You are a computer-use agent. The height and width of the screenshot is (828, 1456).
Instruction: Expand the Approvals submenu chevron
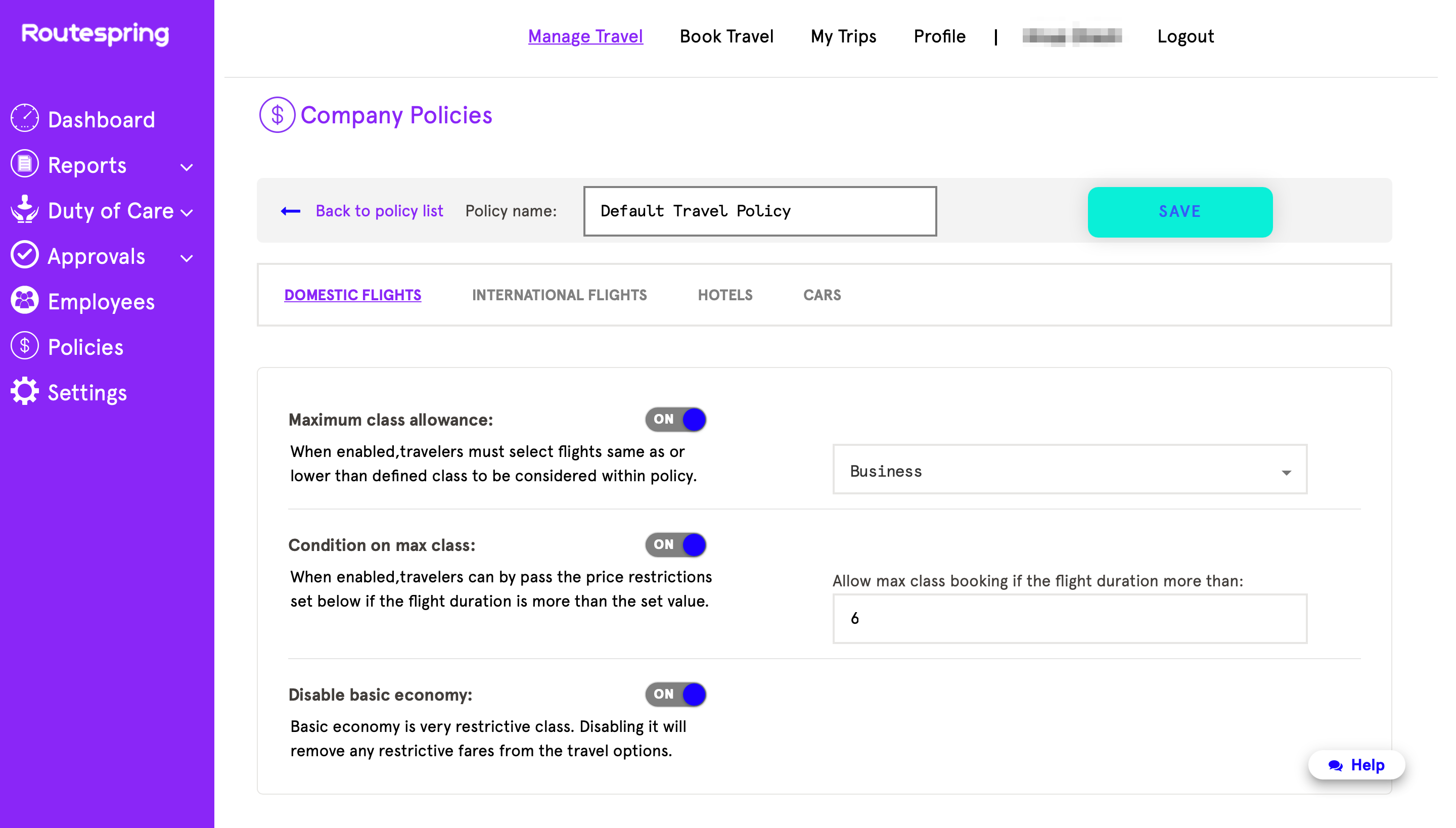click(187, 258)
